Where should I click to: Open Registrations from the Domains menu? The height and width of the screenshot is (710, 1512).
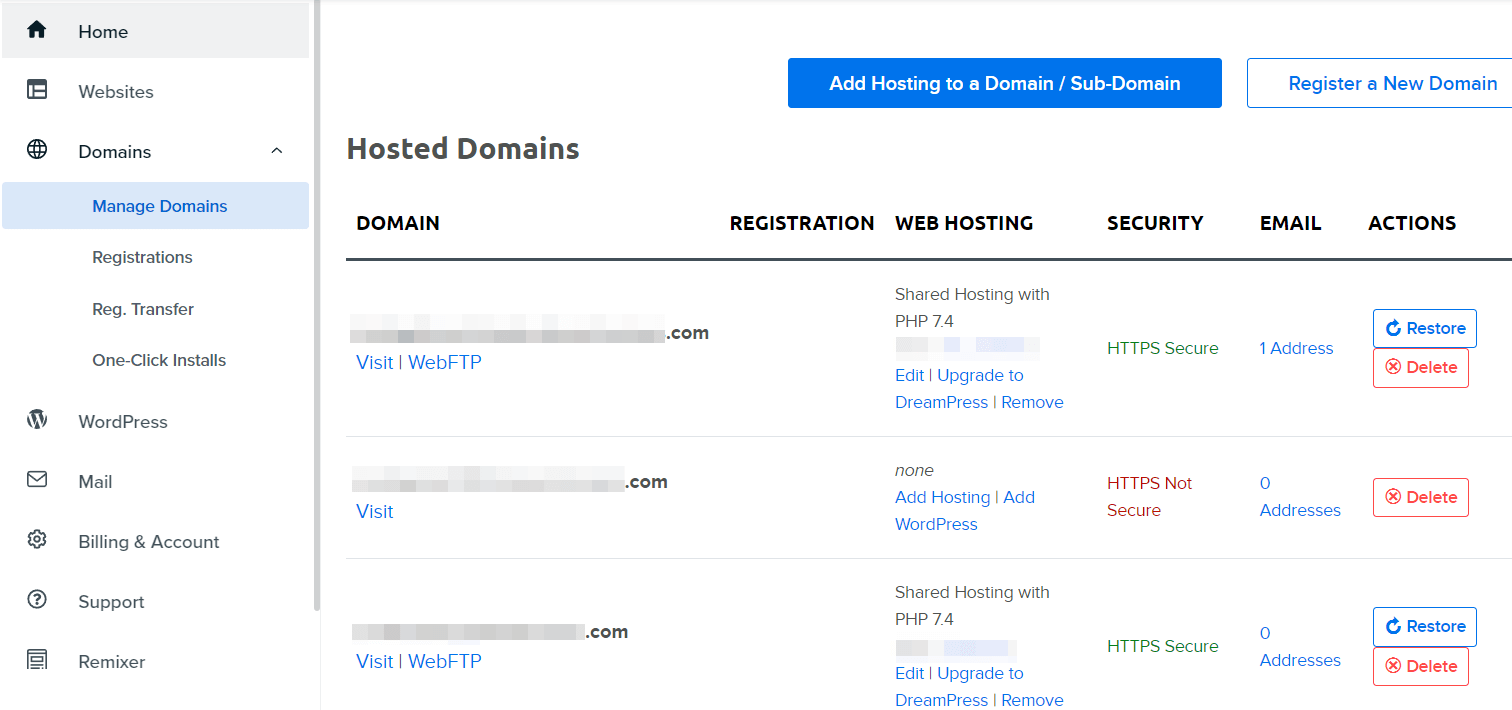click(142, 257)
